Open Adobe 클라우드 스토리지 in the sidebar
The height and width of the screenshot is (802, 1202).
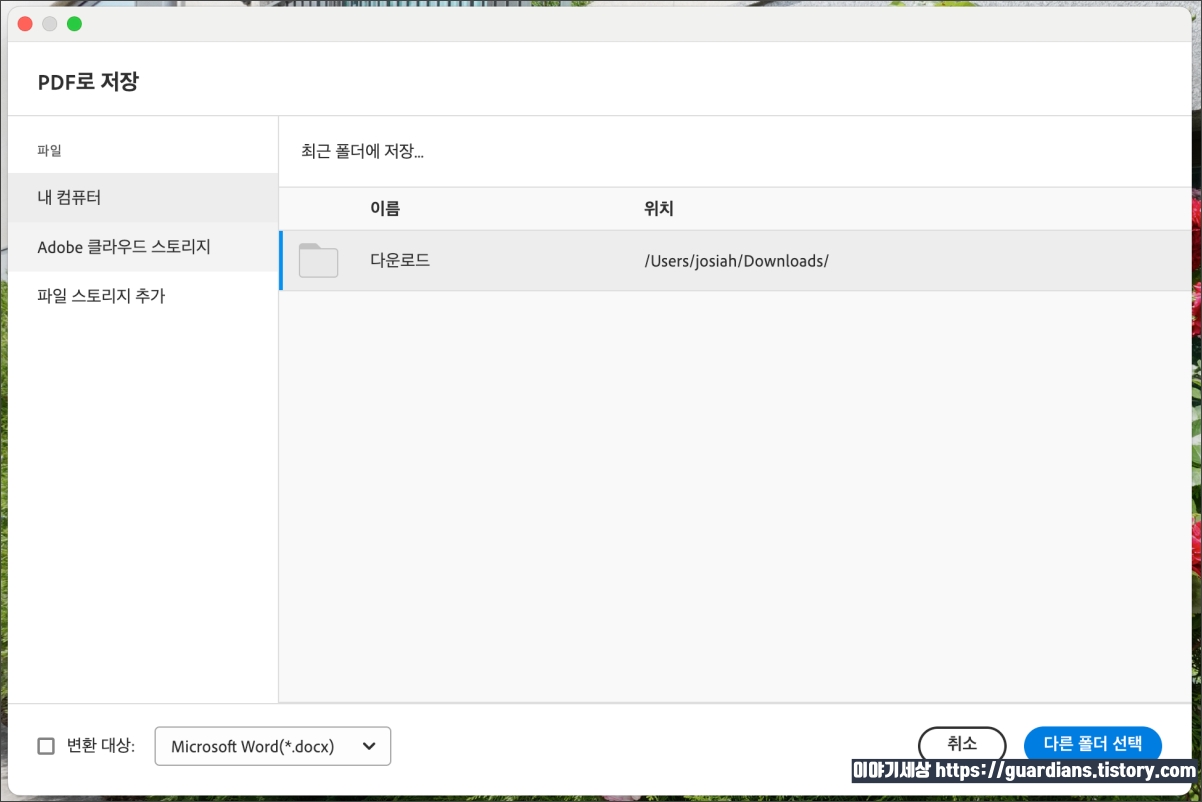(143, 247)
